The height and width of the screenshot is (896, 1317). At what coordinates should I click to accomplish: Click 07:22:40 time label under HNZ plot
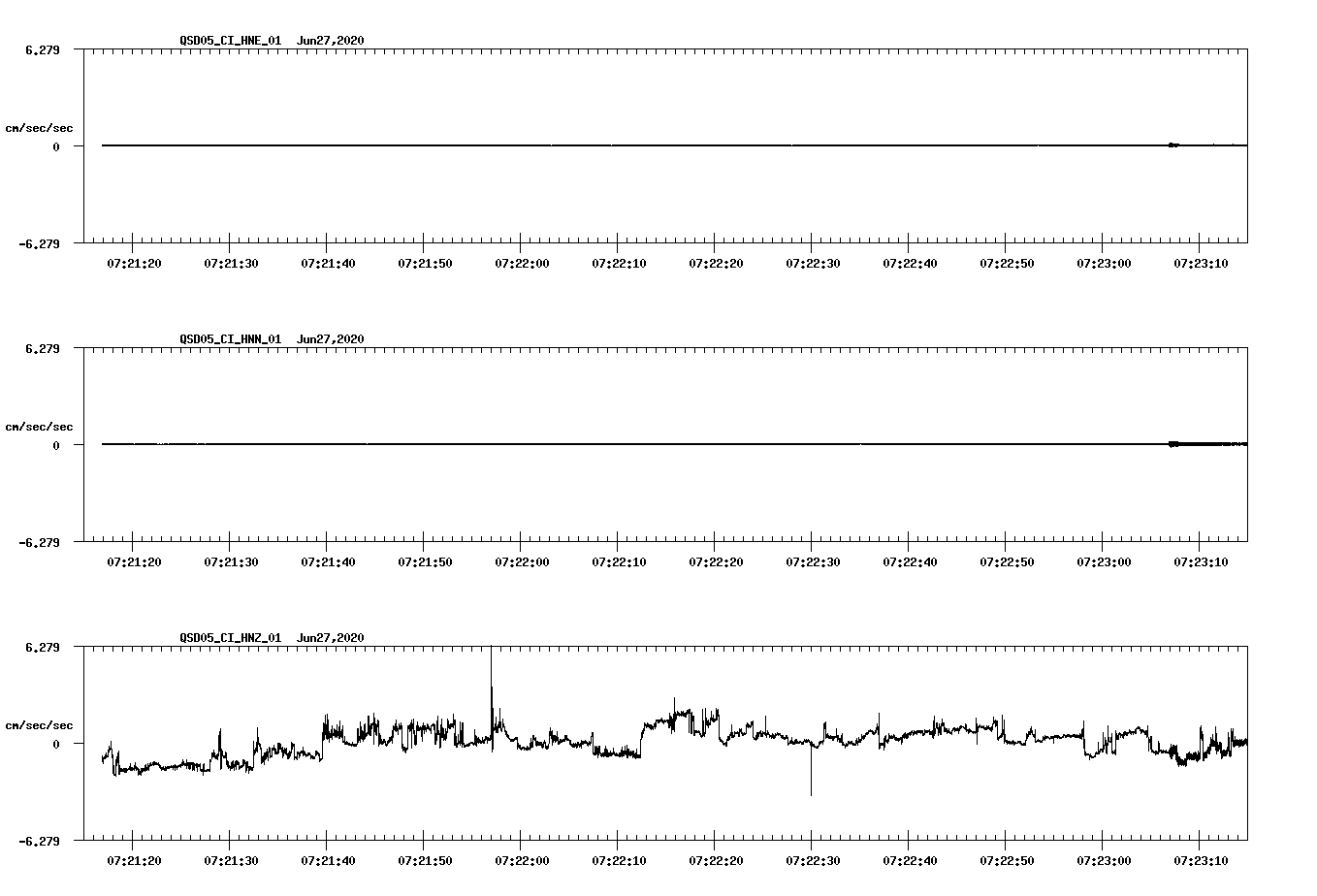(910, 860)
